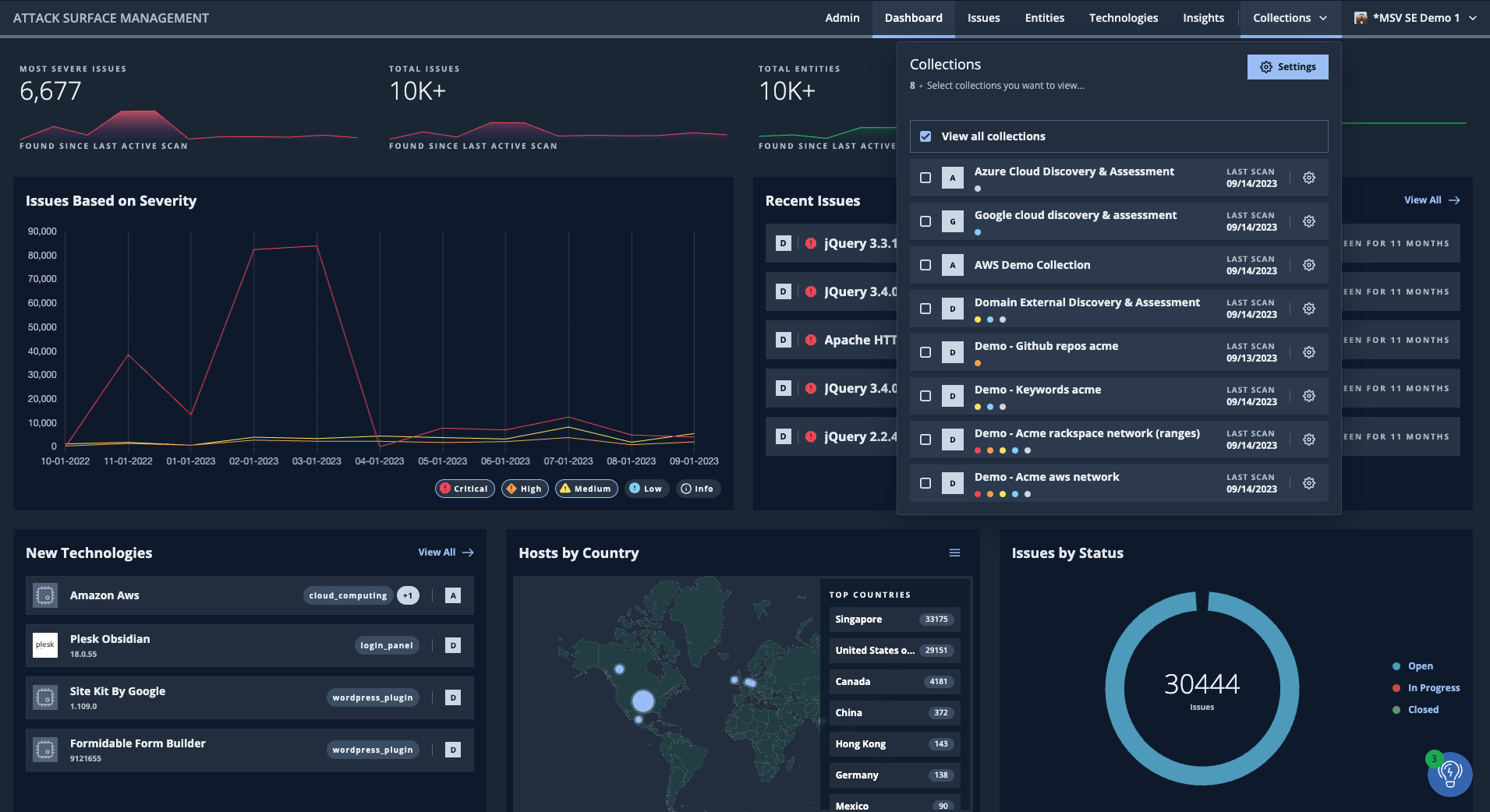This screenshot has width=1490, height=812.
Task: Open gear settings for Acme rackspace network collection
Action: click(x=1309, y=440)
